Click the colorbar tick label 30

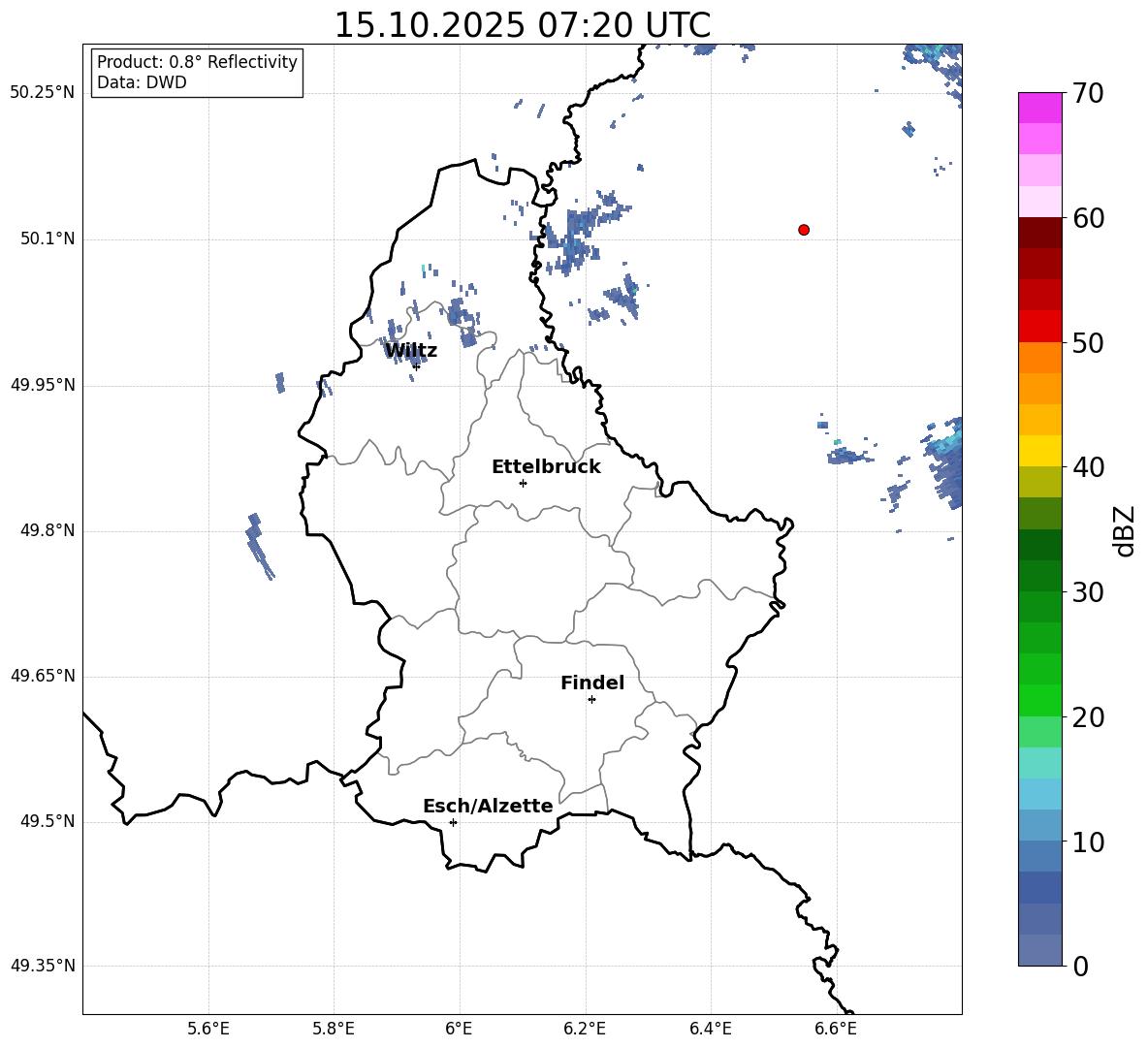point(1088,592)
